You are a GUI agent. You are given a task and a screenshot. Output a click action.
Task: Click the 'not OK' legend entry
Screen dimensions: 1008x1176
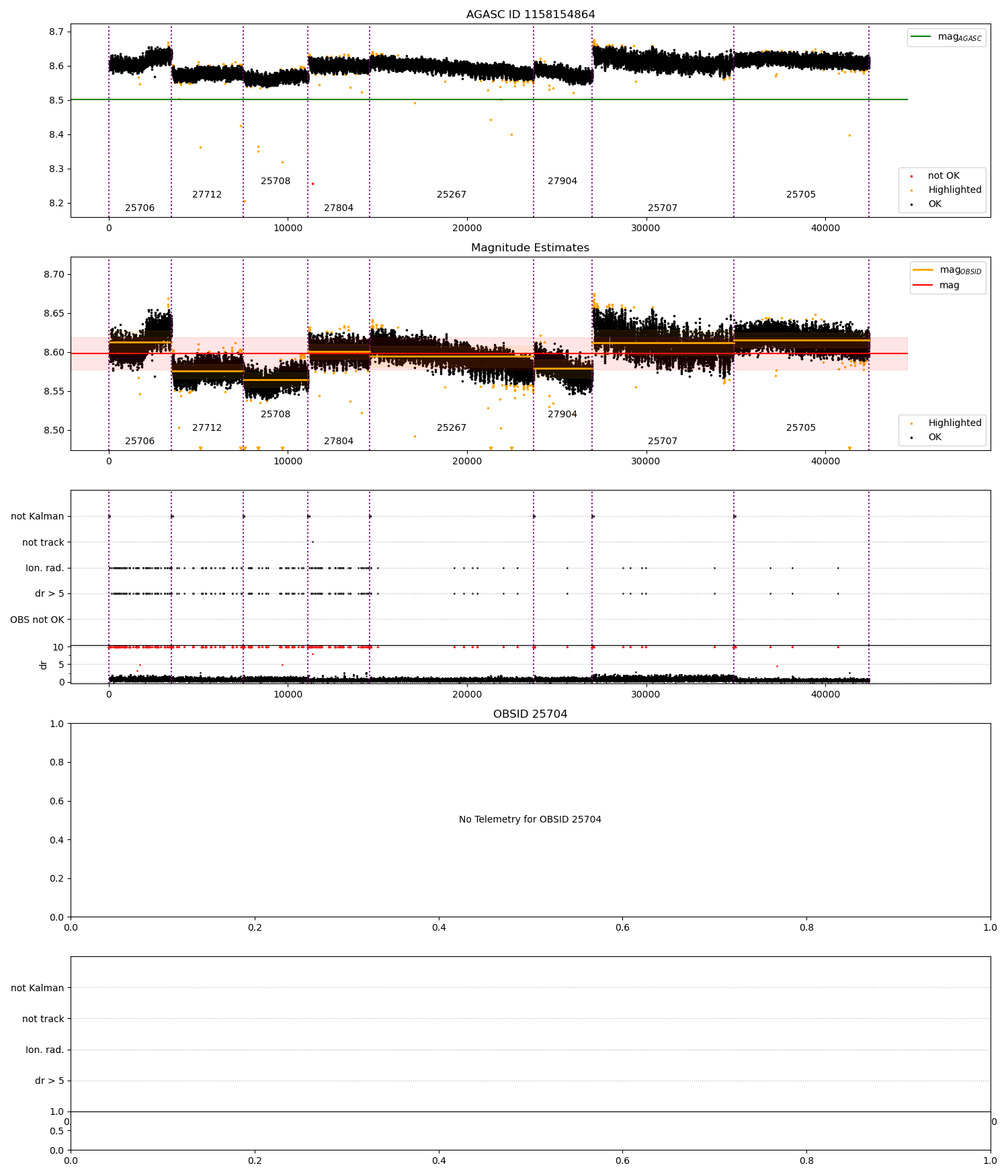coord(943,176)
